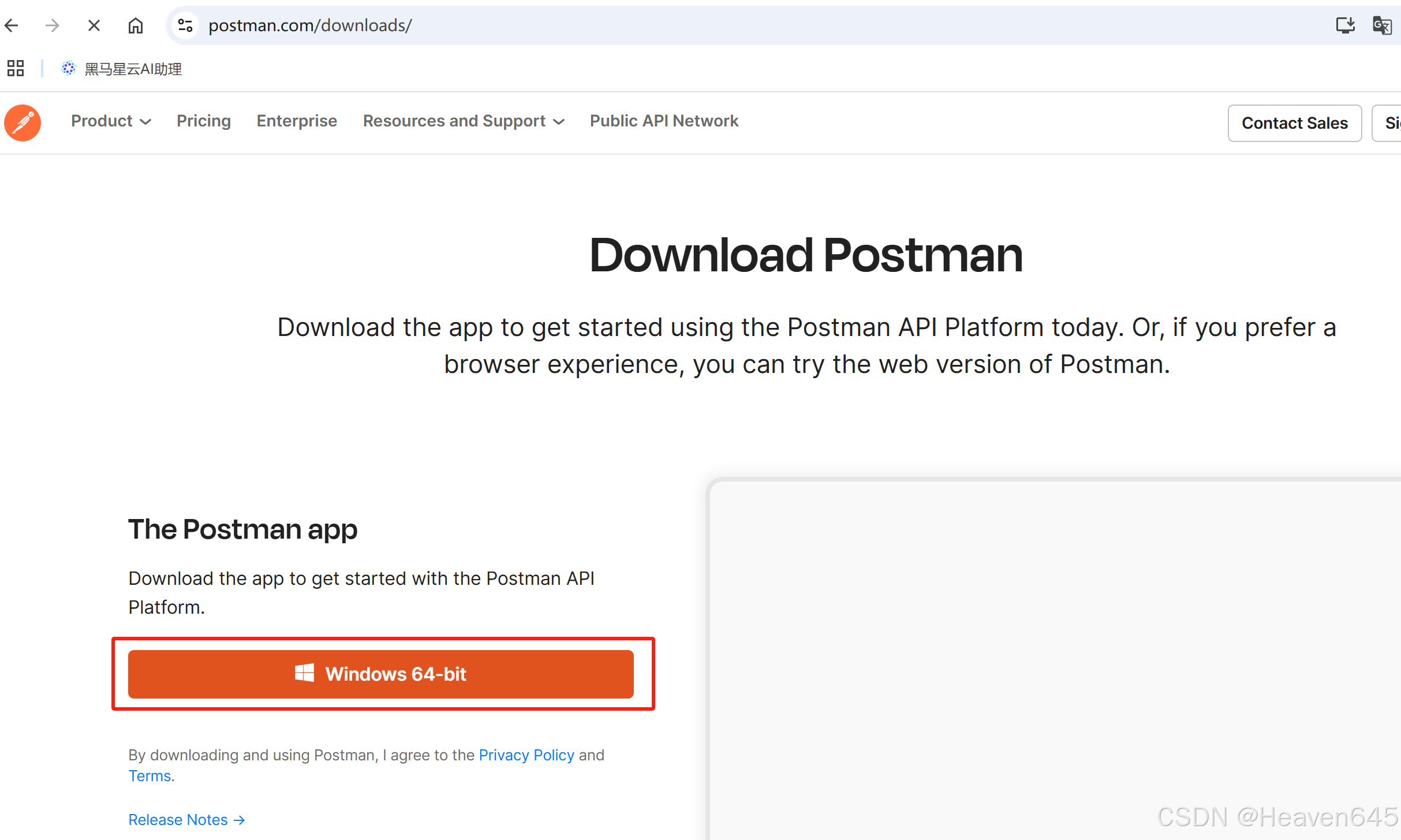Viewport: 1401px width, 840px height.
Task: Expand Resources and Support dropdown
Action: [x=464, y=121]
